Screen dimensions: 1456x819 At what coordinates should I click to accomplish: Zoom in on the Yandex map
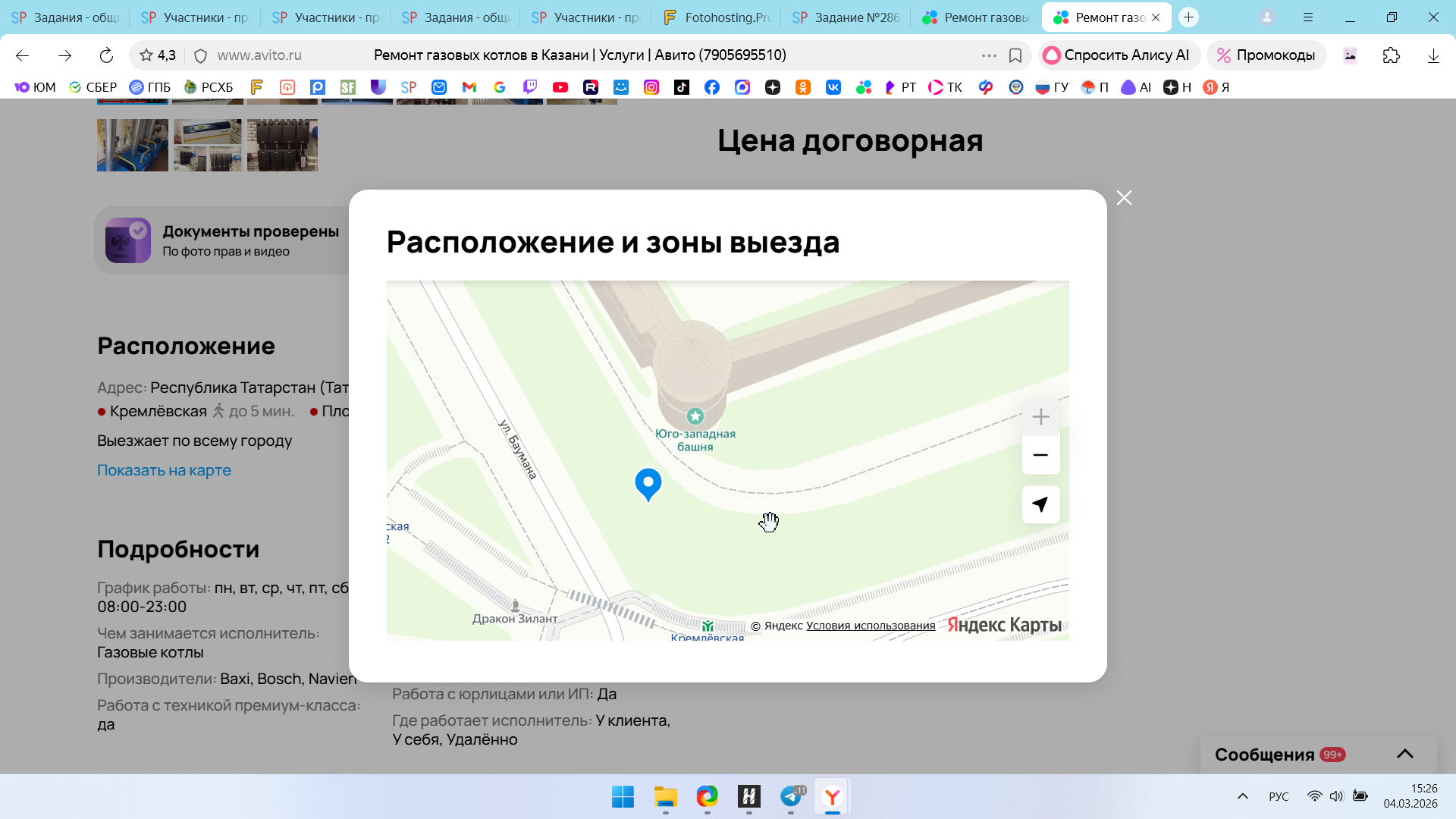coord(1040,417)
